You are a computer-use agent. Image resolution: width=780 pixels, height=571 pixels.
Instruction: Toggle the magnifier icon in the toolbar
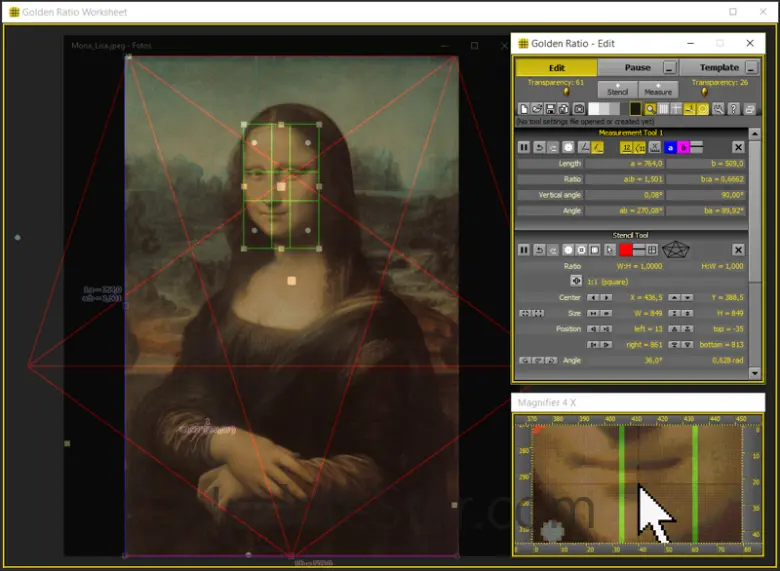(650, 109)
